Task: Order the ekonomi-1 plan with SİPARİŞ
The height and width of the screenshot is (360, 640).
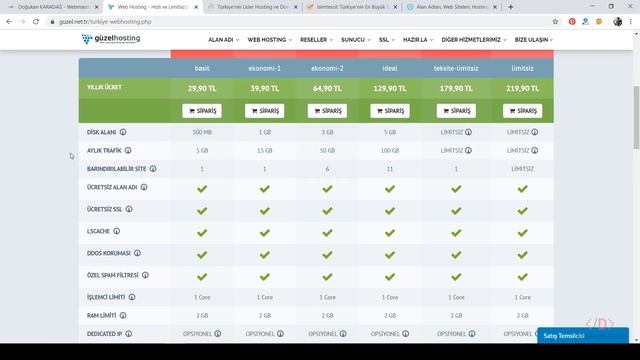Action: click(x=264, y=111)
